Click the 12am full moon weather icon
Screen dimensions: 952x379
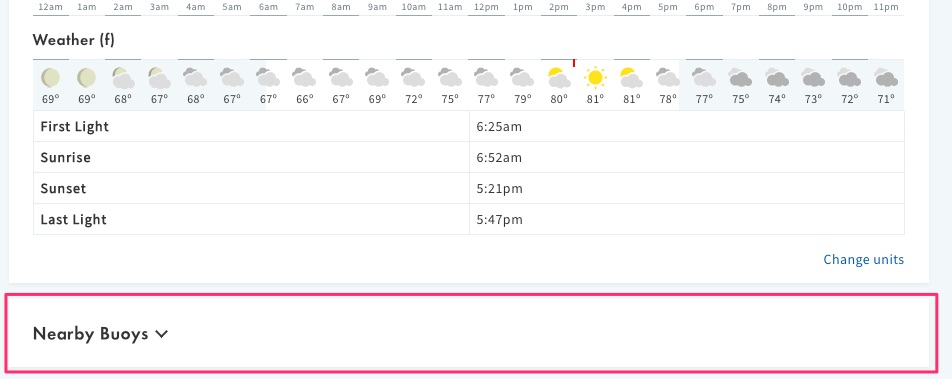click(x=50, y=78)
